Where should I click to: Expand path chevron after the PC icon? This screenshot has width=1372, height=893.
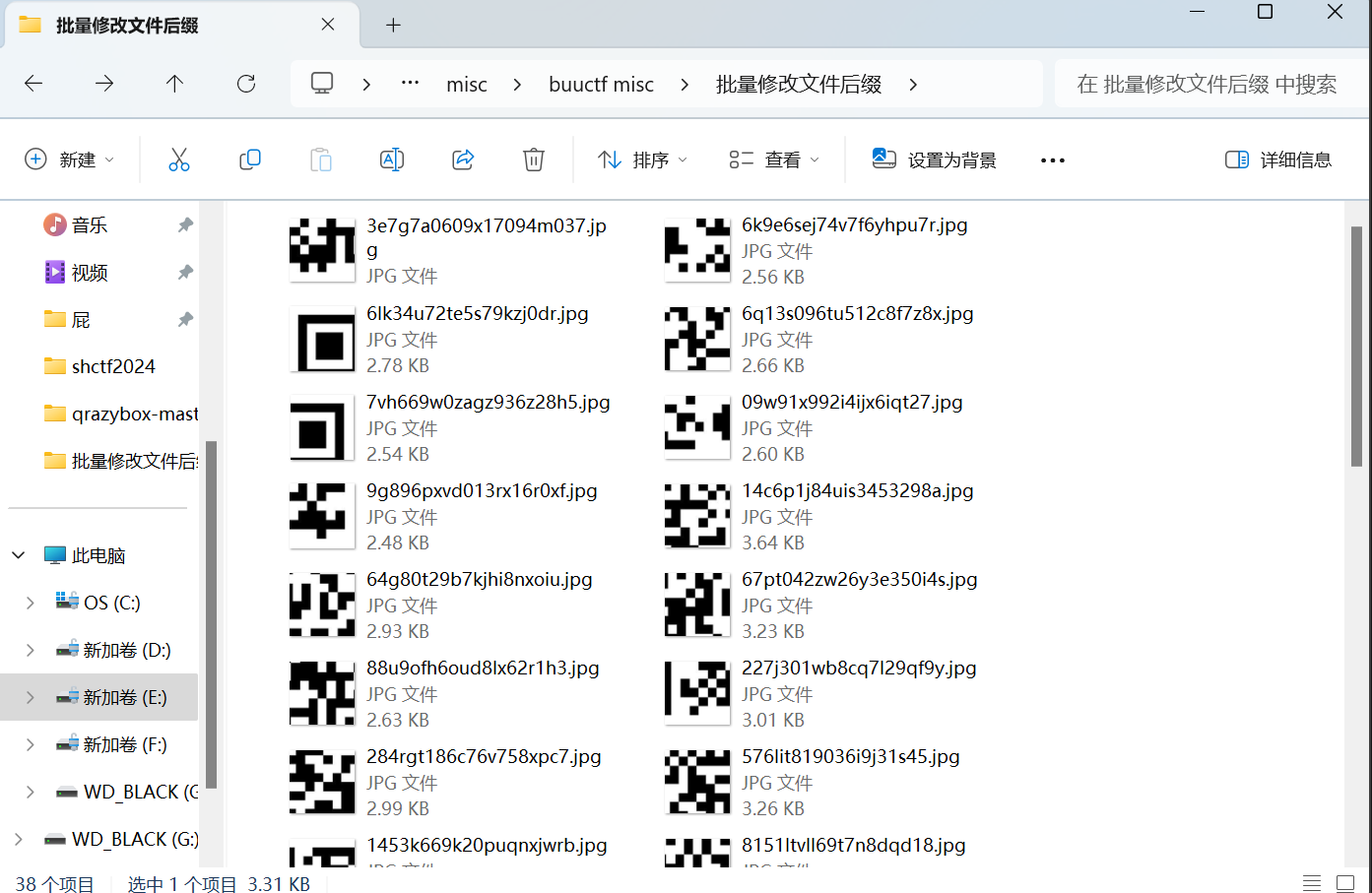(x=366, y=85)
